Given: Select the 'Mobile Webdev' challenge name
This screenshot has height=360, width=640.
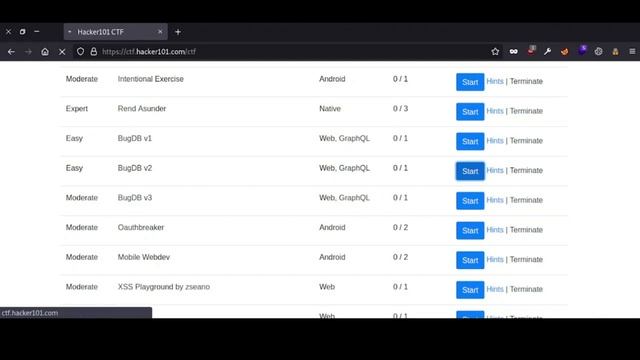Looking at the screenshot, I should (x=144, y=257).
